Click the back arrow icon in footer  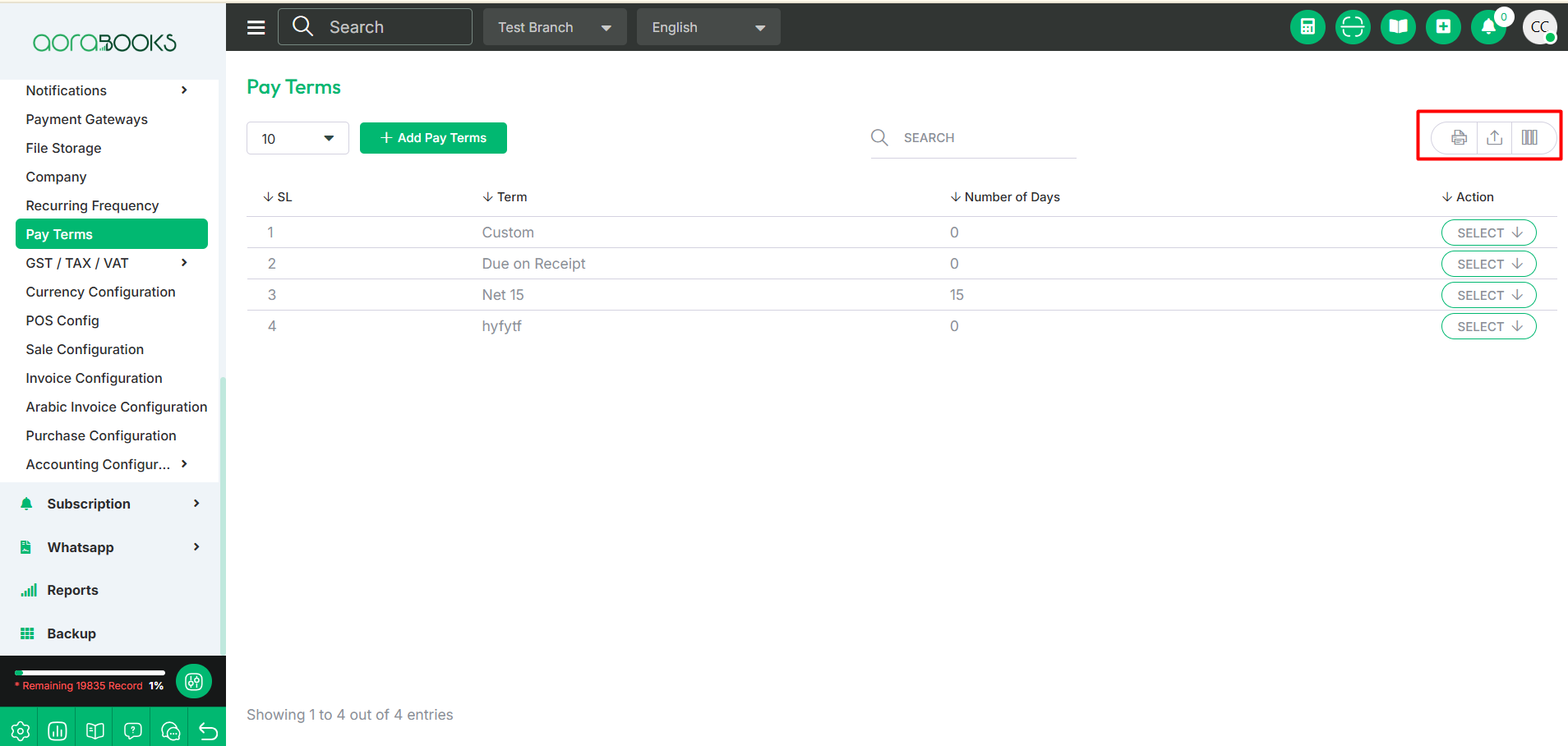(208, 731)
